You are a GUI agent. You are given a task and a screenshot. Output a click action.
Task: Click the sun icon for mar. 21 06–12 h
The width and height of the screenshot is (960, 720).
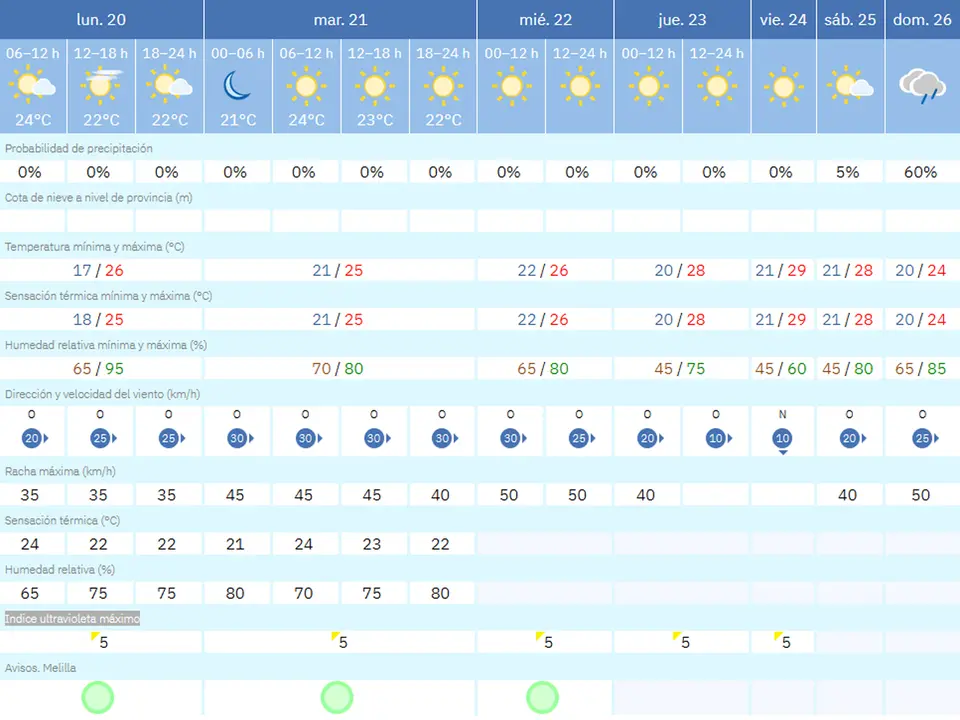306,86
